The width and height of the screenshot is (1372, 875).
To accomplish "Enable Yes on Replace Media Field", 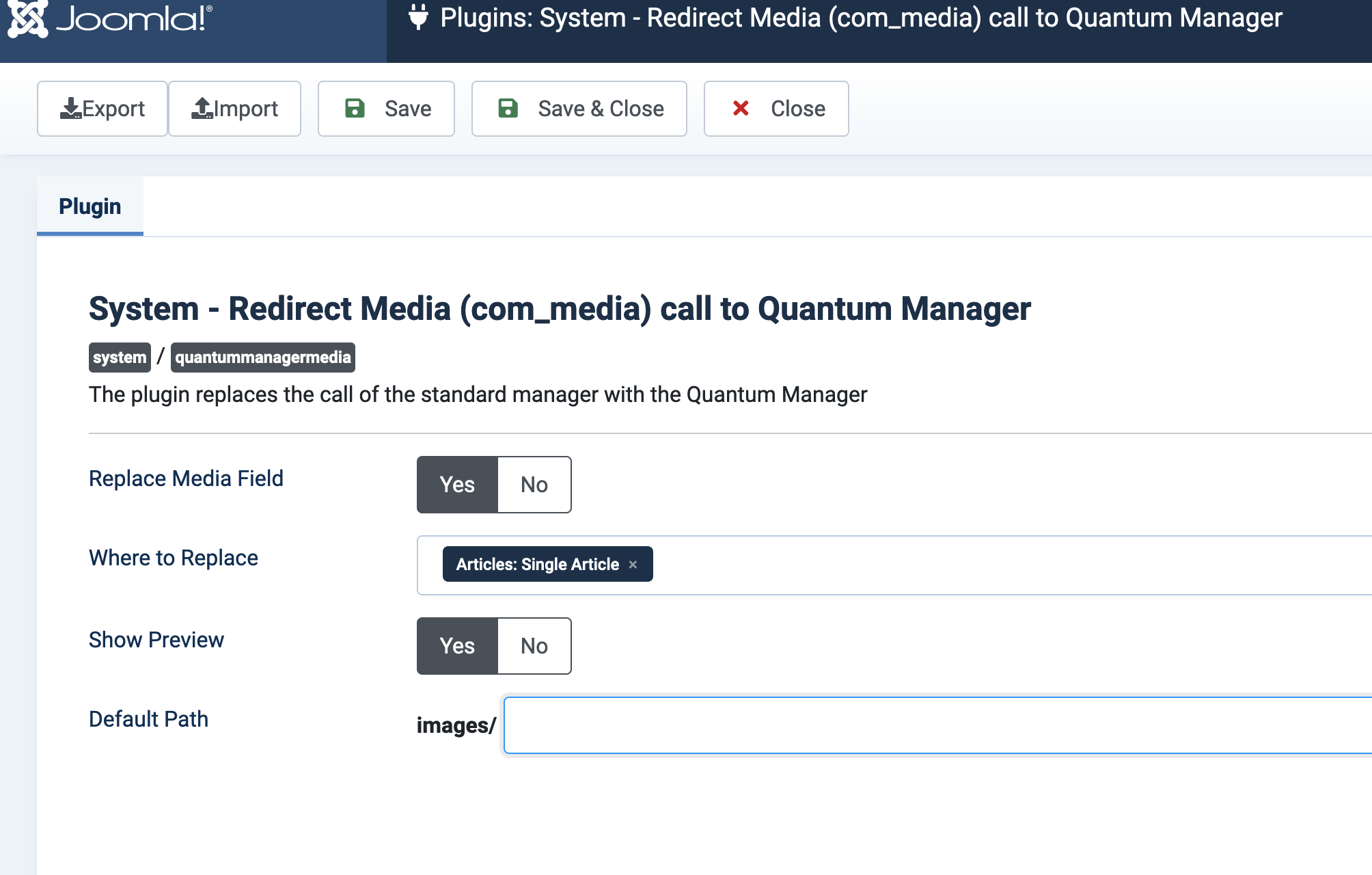I will point(456,485).
